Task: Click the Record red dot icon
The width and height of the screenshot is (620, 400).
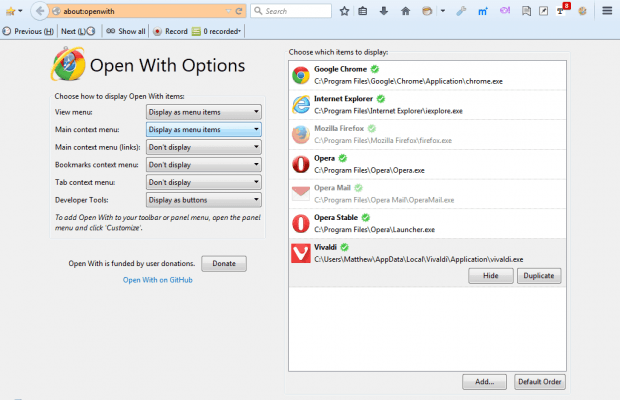Action: (x=157, y=31)
